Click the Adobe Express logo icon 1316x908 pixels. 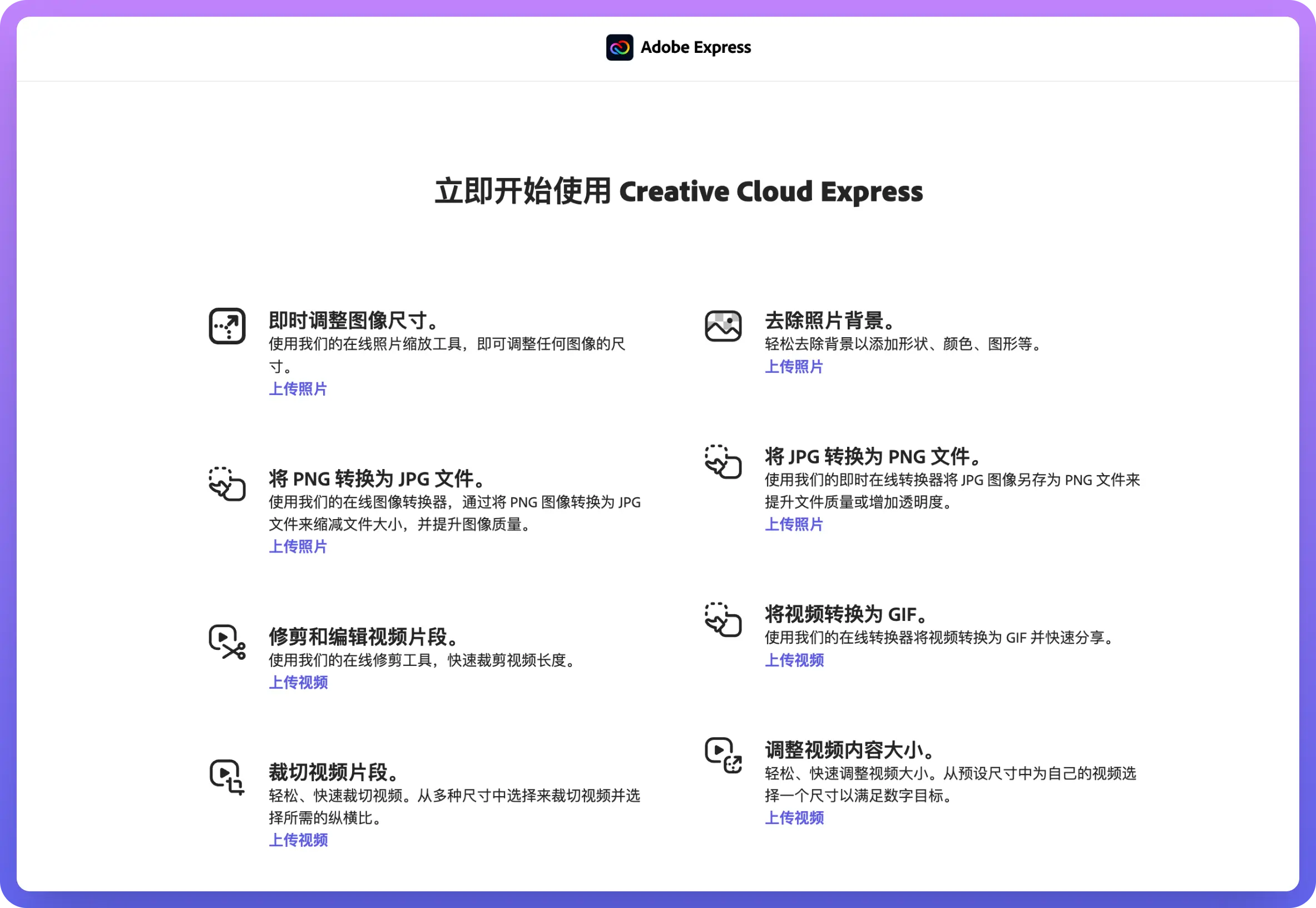619,47
